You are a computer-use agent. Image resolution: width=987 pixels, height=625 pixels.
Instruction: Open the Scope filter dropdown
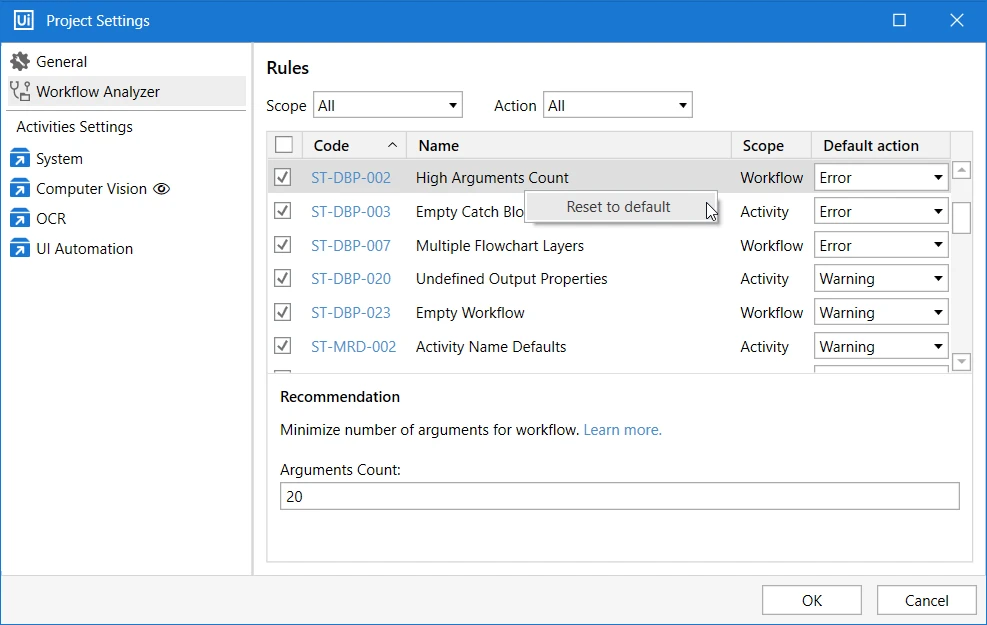coord(388,105)
